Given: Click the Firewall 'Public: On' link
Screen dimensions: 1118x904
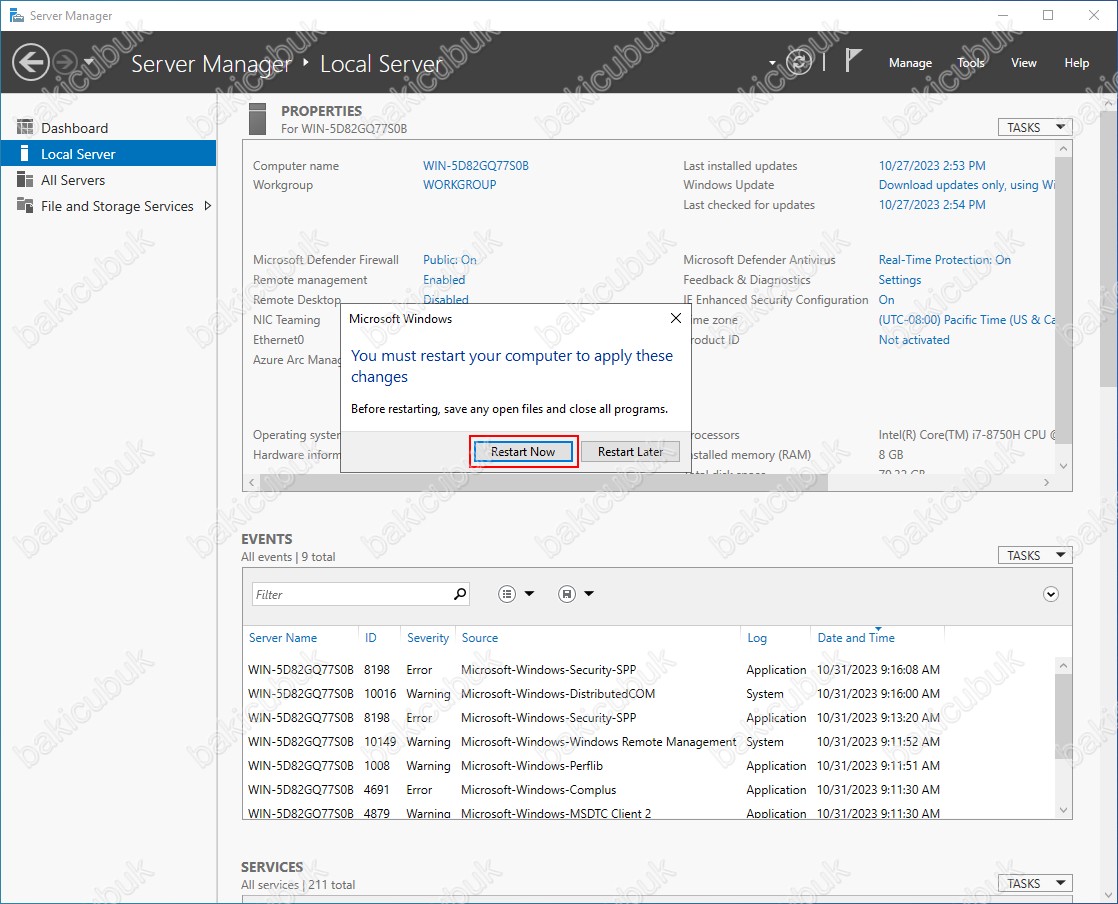Looking at the screenshot, I should (449, 260).
